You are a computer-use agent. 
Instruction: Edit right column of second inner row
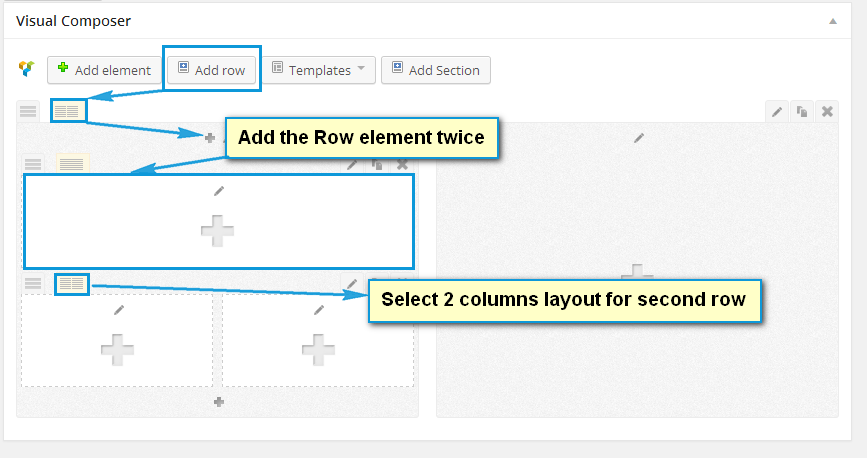pos(319,310)
